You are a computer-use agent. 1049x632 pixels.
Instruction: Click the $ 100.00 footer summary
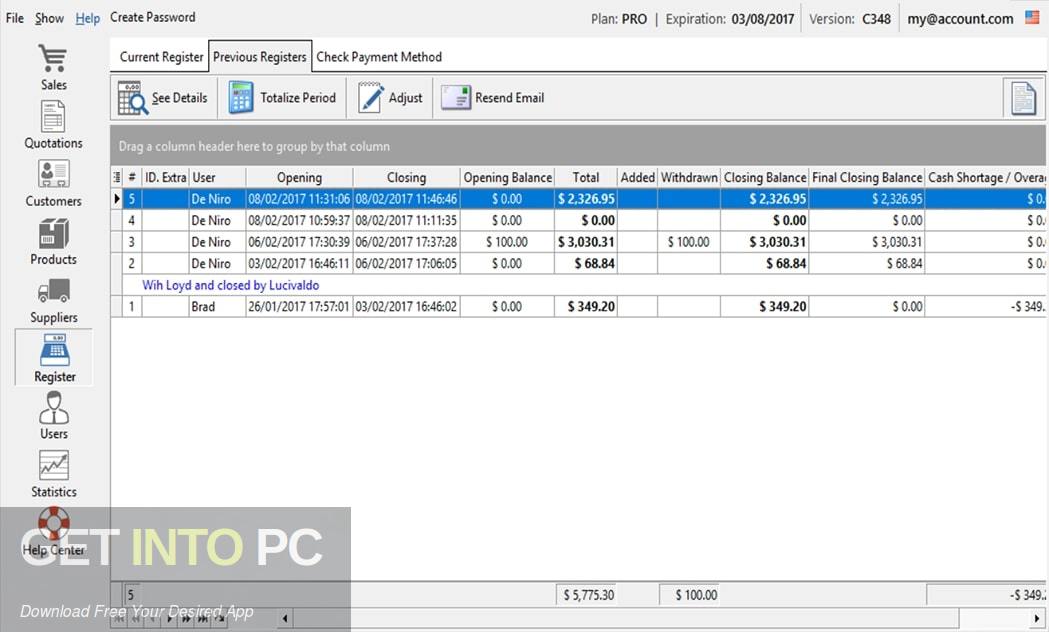coord(690,595)
